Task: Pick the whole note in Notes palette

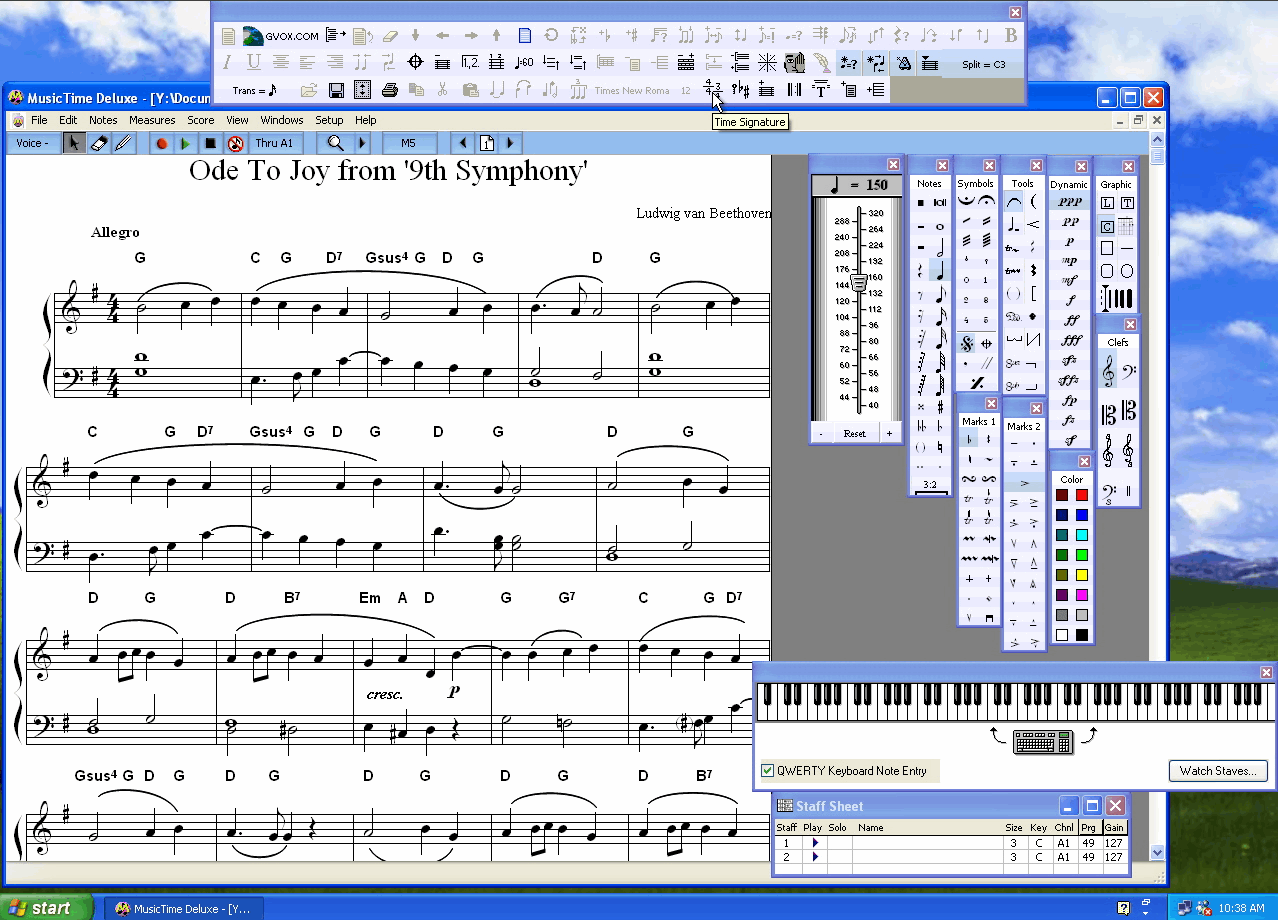Action: (x=940, y=226)
